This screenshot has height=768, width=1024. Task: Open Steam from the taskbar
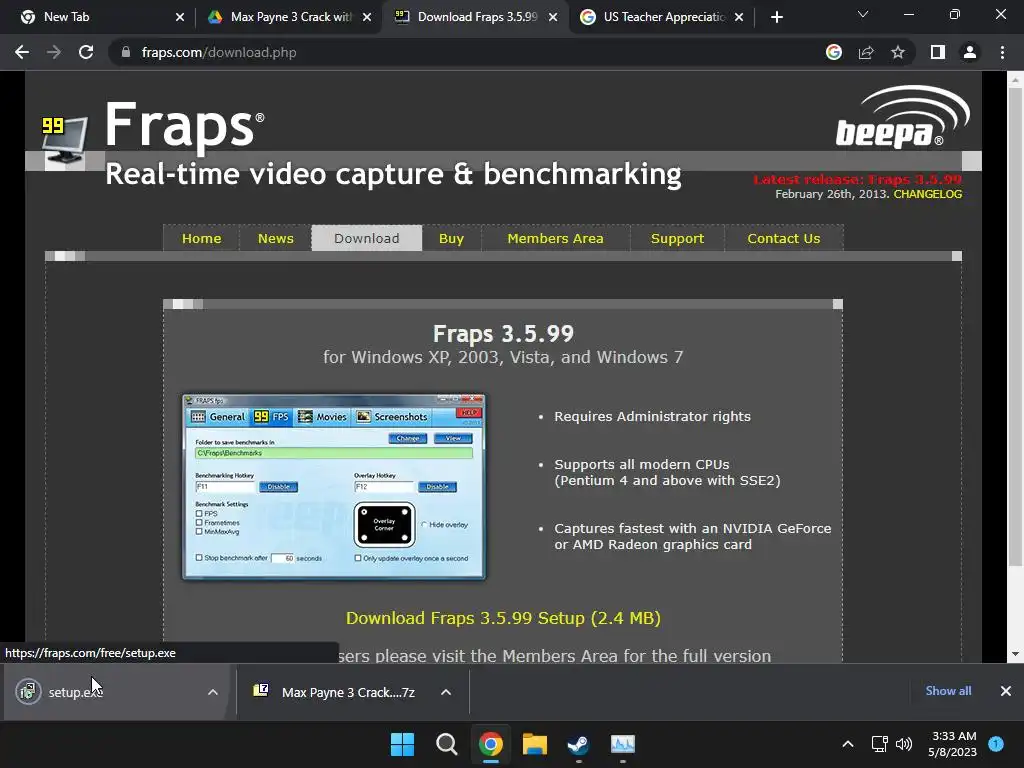tap(579, 744)
